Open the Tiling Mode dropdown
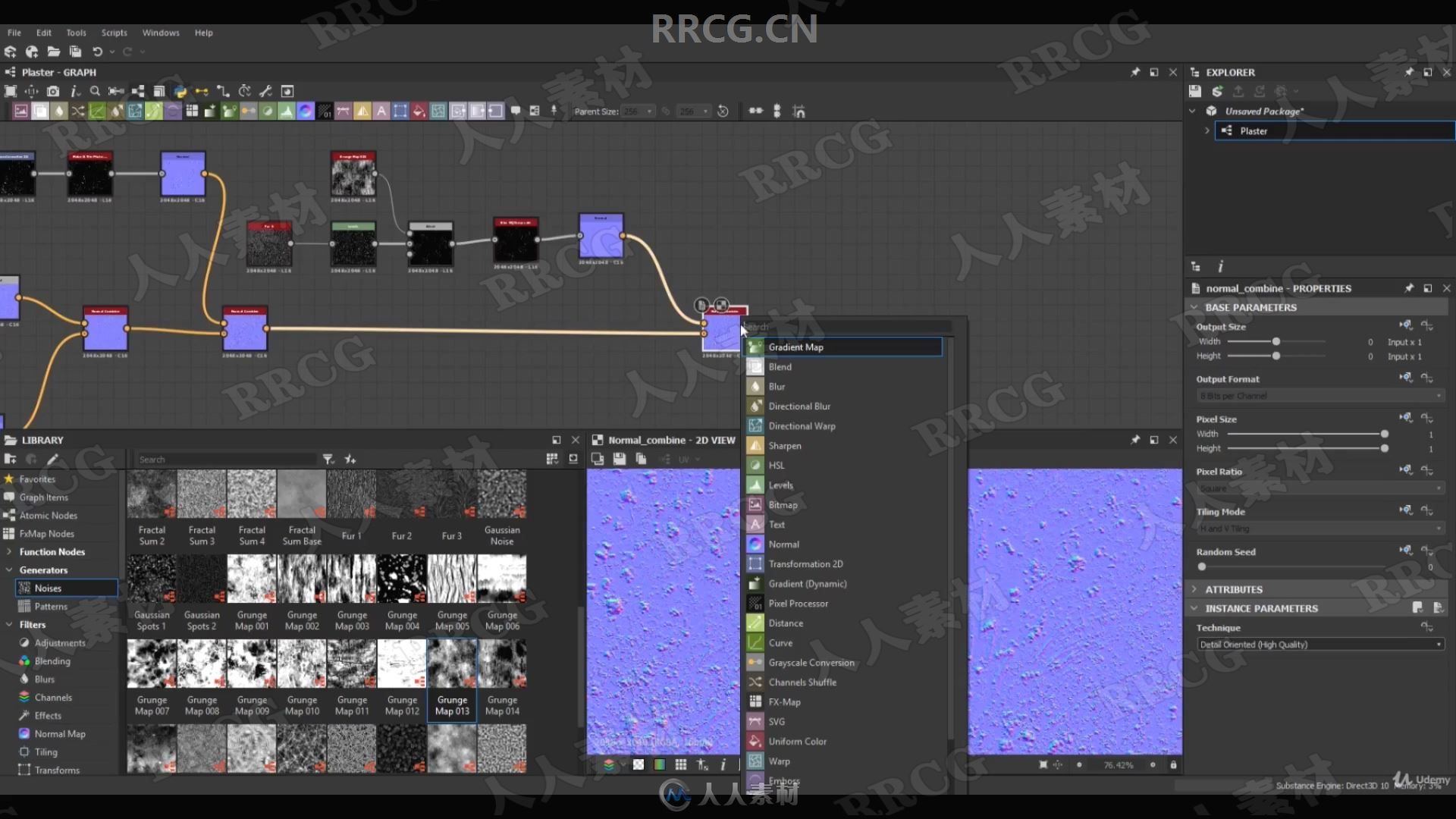This screenshot has width=1456, height=819. coord(1320,529)
